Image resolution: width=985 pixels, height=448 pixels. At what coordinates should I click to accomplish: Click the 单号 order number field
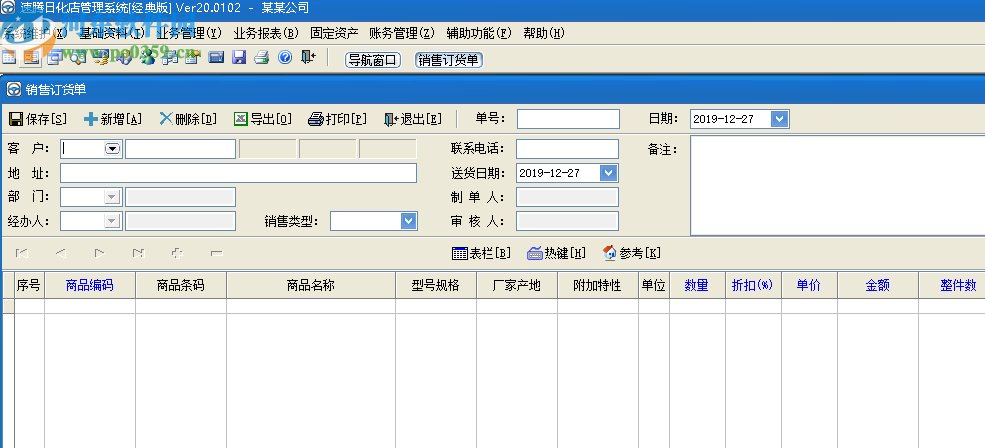click(568, 119)
